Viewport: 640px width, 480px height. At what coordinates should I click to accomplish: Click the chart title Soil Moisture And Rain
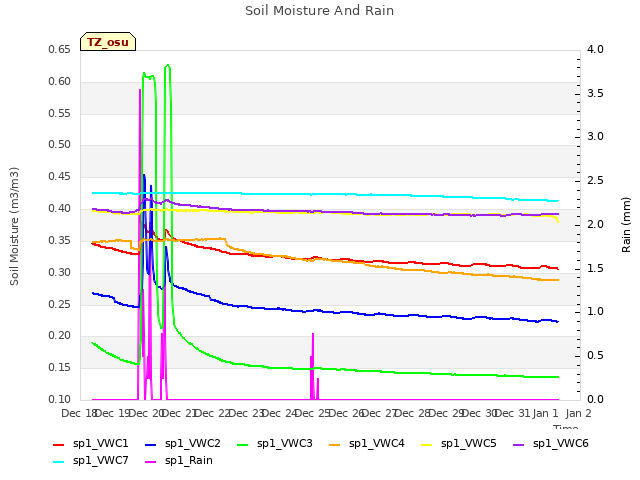point(320,11)
